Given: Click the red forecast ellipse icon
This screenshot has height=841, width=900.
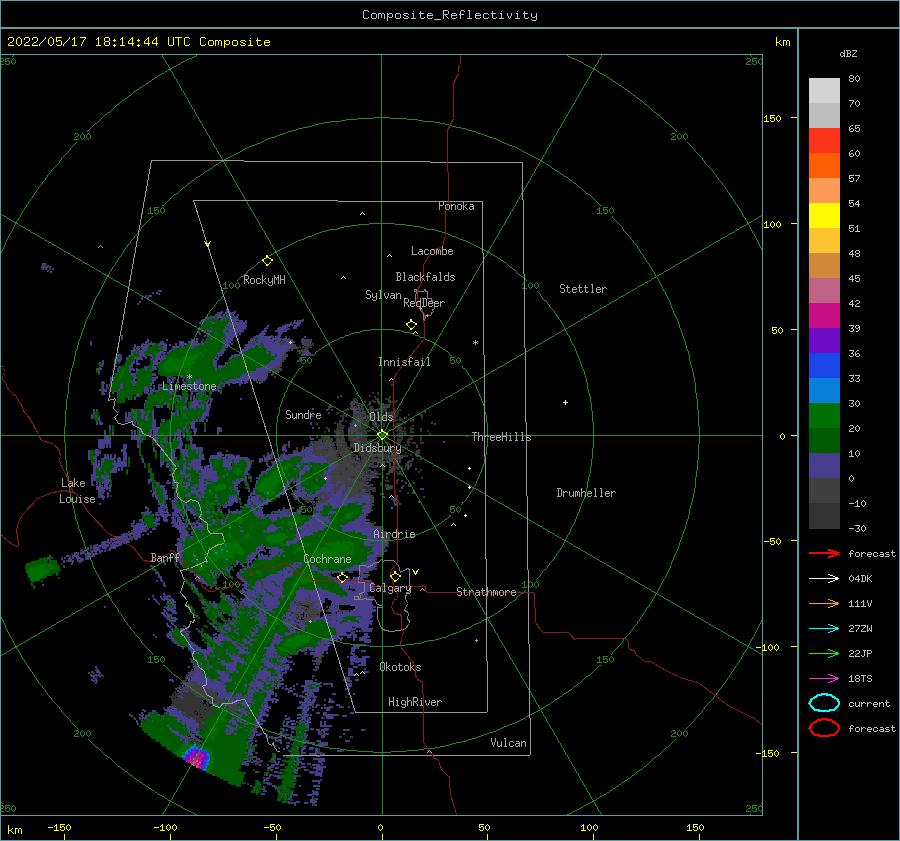Looking at the screenshot, I should point(824,728).
